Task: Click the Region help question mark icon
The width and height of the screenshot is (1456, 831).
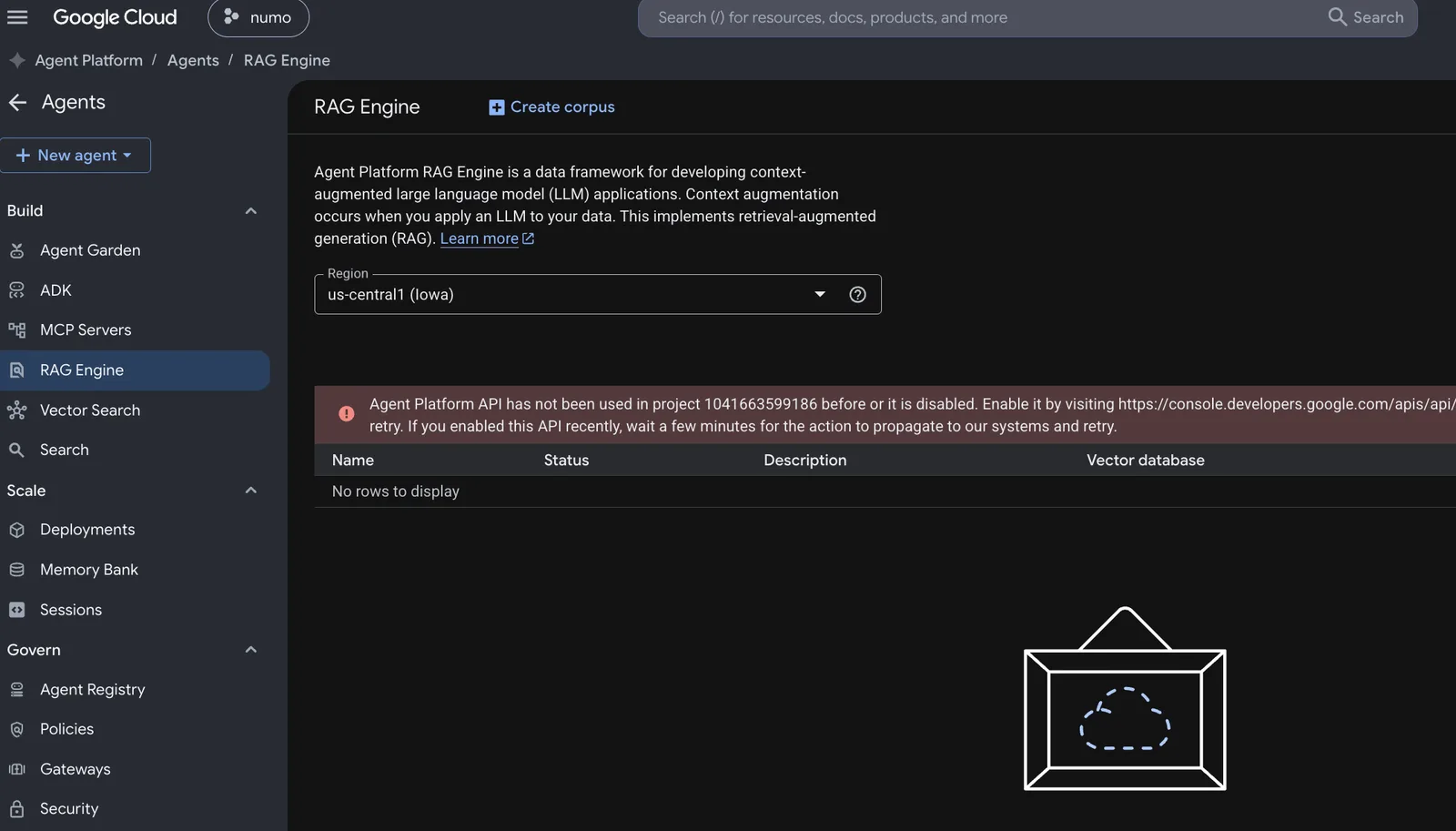Action: 857,294
